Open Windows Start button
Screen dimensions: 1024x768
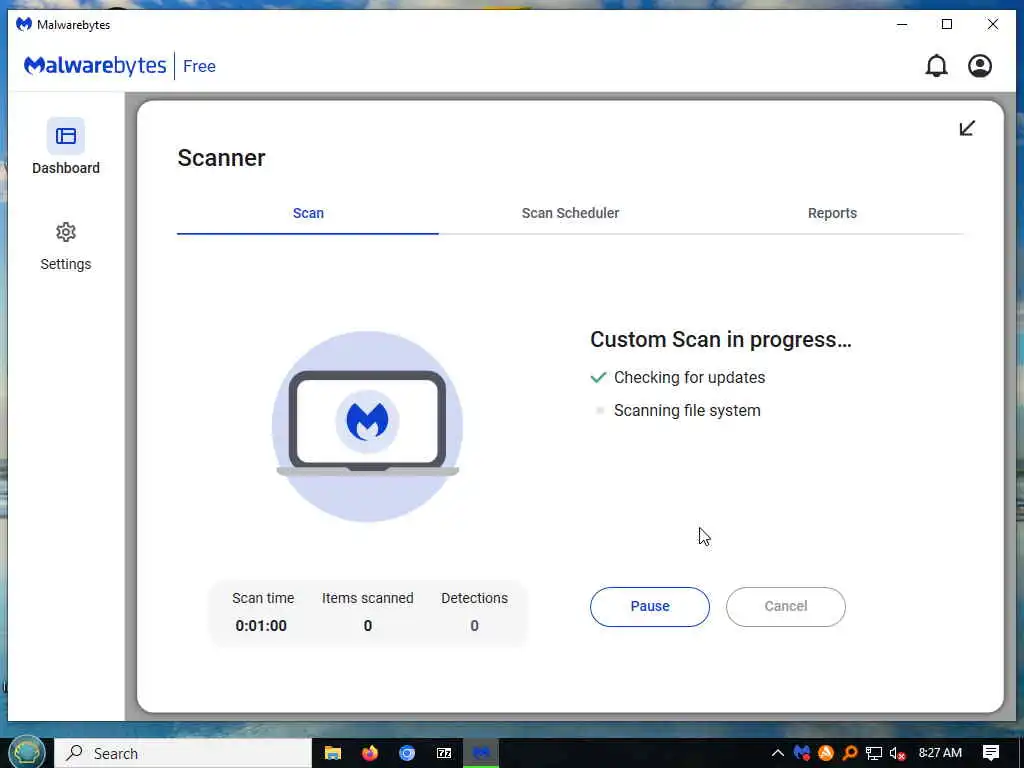pos(27,752)
